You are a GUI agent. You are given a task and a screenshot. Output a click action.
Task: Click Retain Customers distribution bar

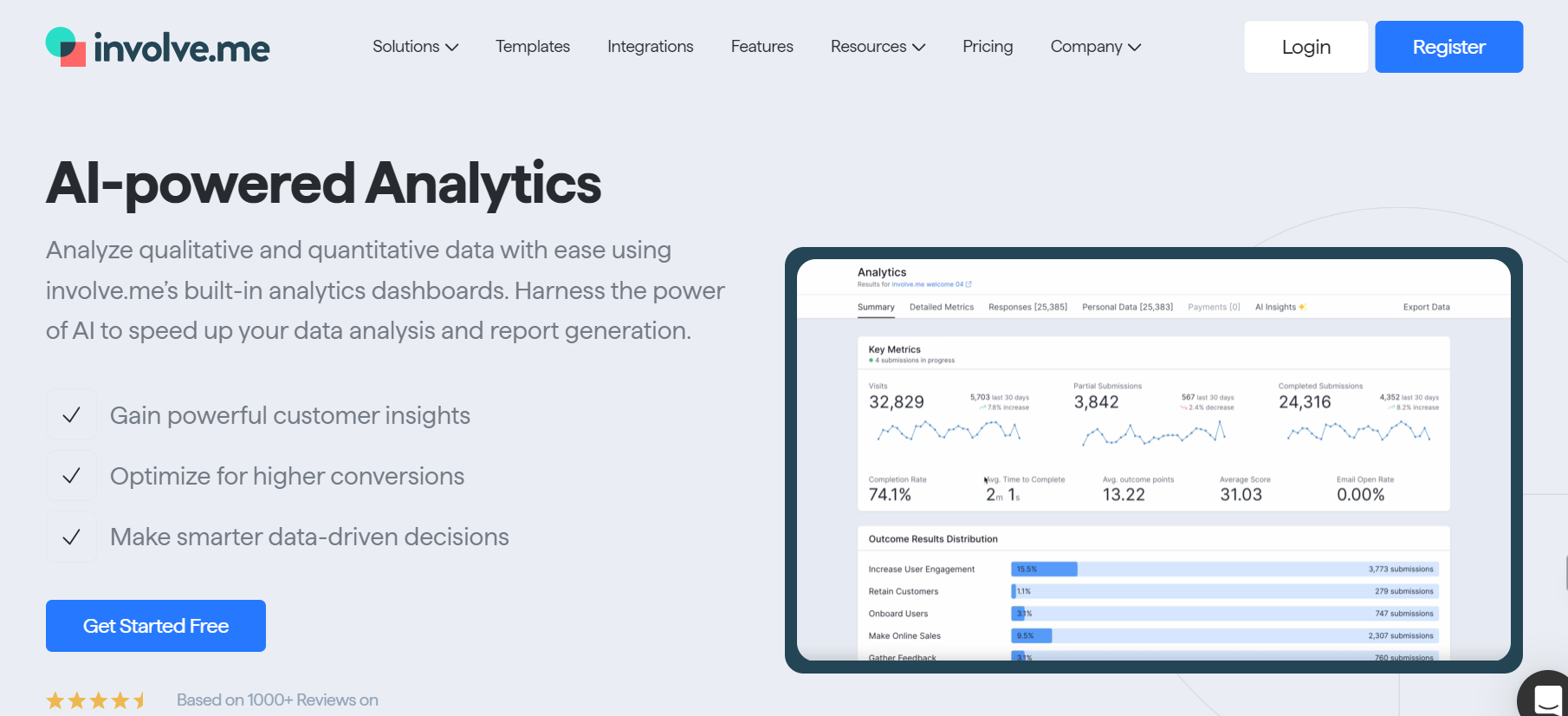pos(1225,592)
